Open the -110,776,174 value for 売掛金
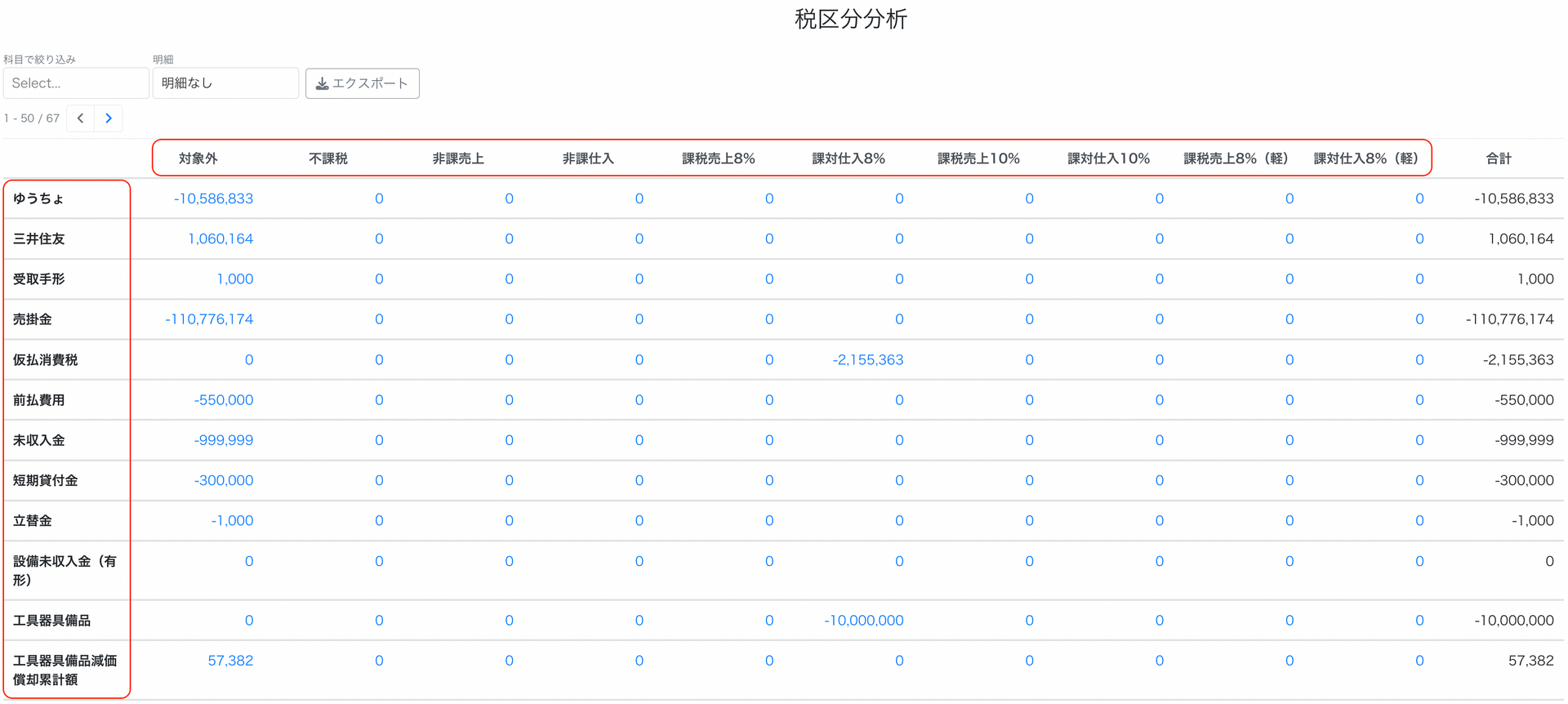The width and height of the screenshot is (1568, 704). point(209,319)
